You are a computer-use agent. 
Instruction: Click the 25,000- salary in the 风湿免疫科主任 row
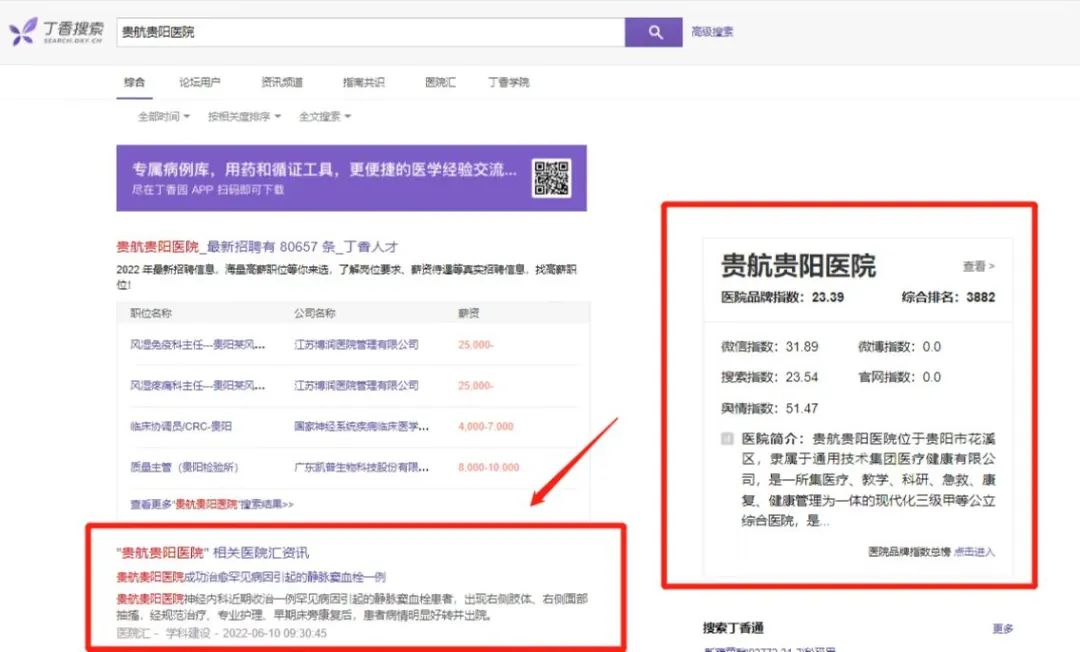coord(476,344)
